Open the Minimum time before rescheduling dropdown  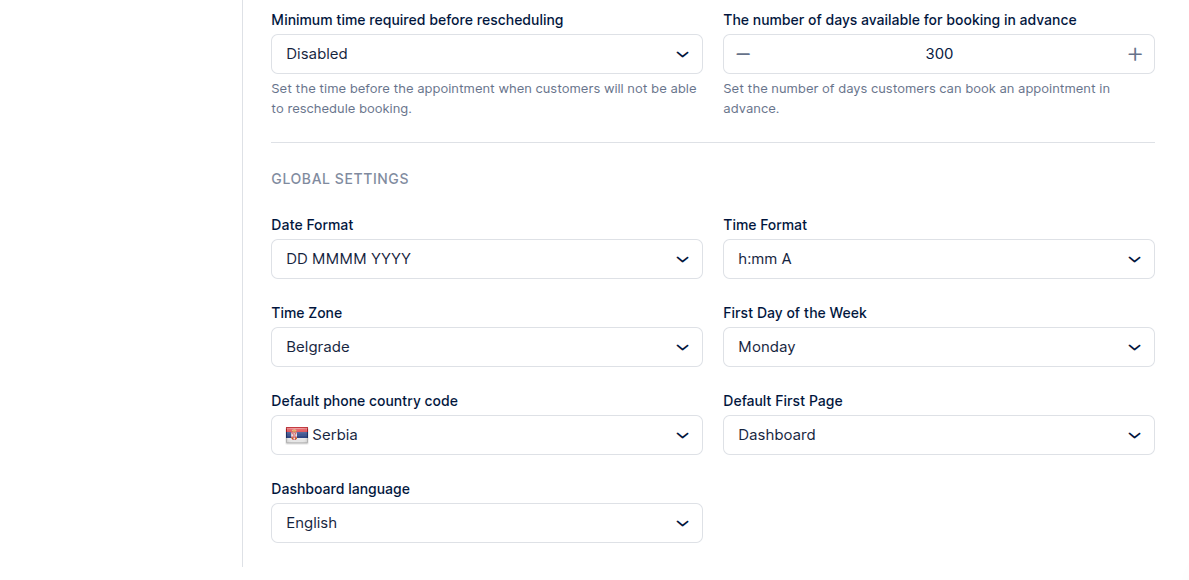(x=486, y=54)
